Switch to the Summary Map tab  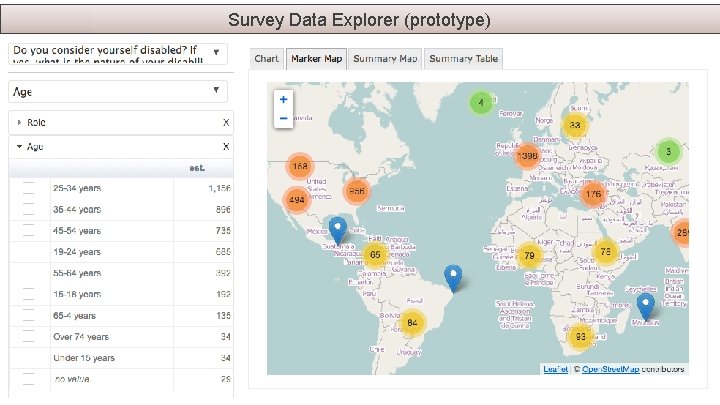pos(385,59)
